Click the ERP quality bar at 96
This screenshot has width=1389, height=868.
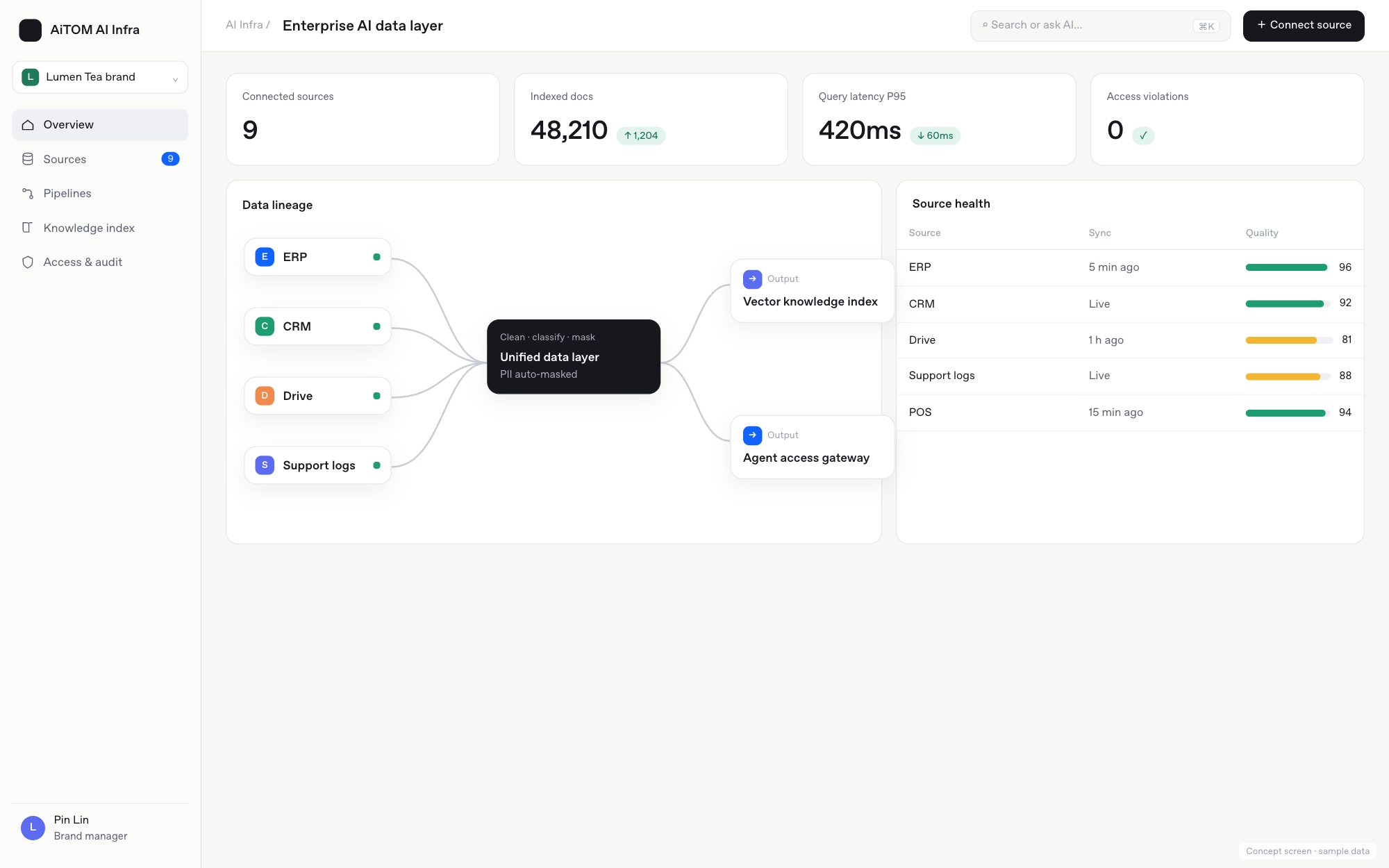1288,267
